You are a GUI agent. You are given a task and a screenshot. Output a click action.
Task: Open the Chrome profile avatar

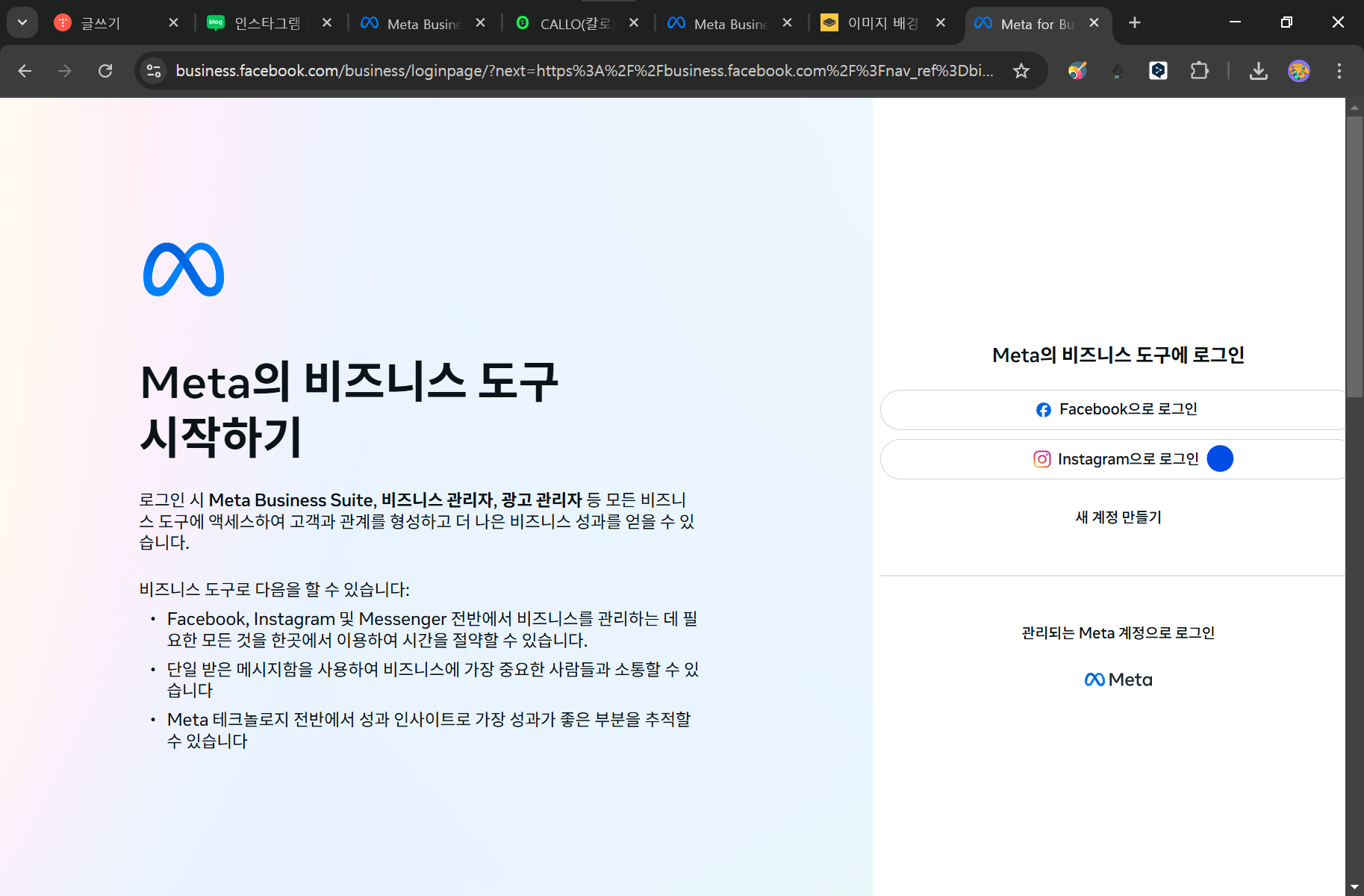pyautogui.click(x=1299, y=71)
